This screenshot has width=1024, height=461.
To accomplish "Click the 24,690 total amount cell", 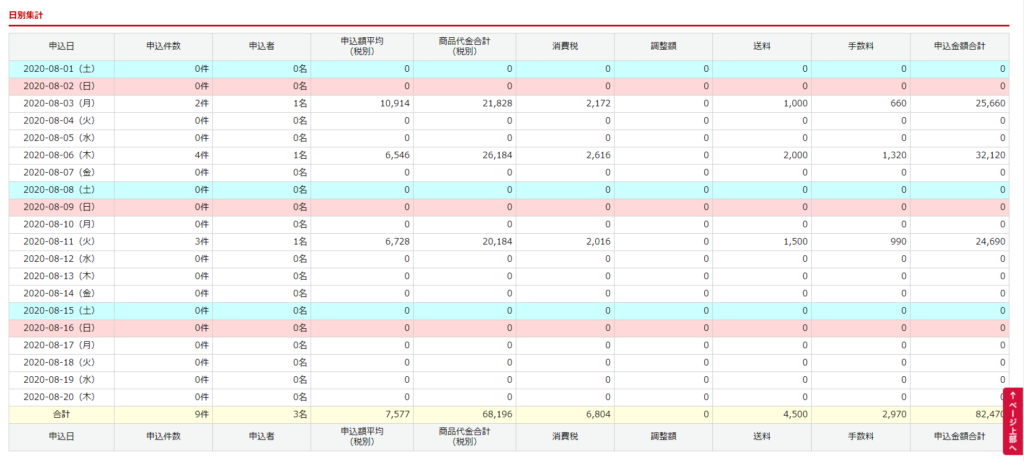I will [x=959, y=242].
